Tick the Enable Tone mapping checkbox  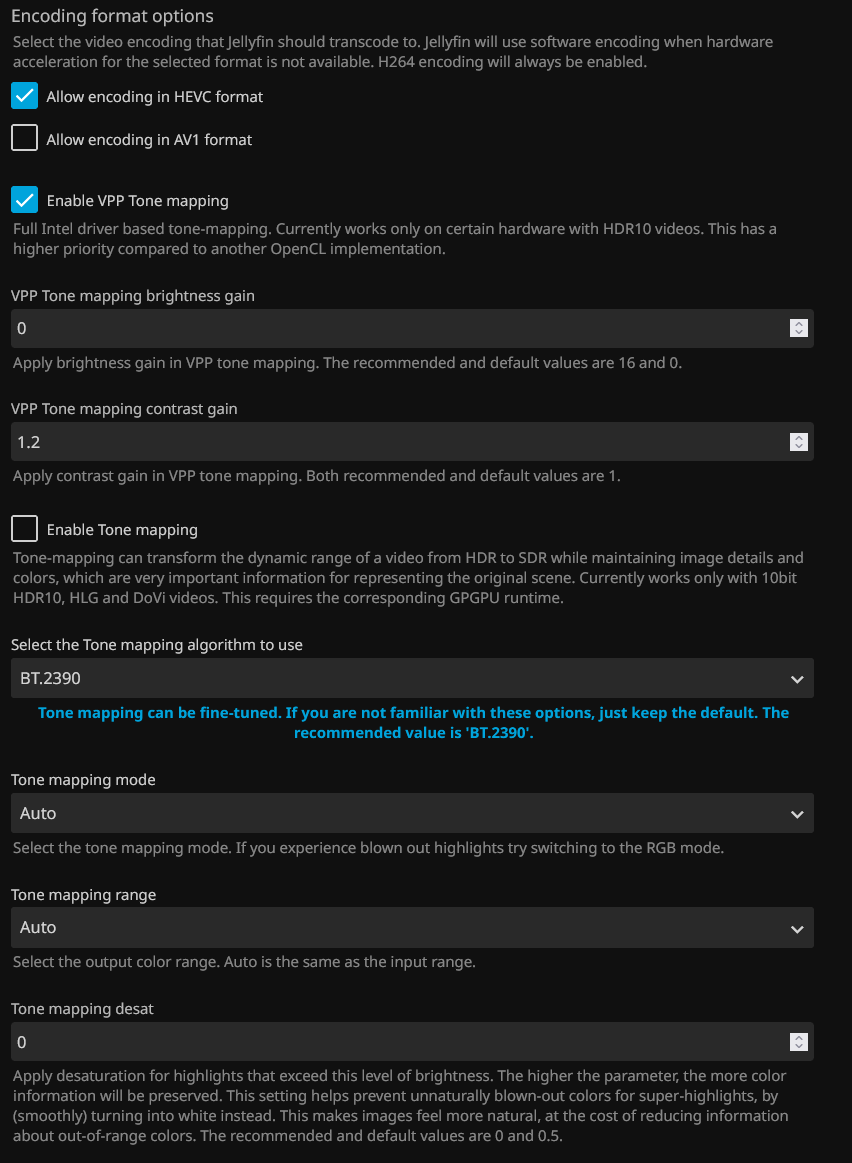coord(24,529)
